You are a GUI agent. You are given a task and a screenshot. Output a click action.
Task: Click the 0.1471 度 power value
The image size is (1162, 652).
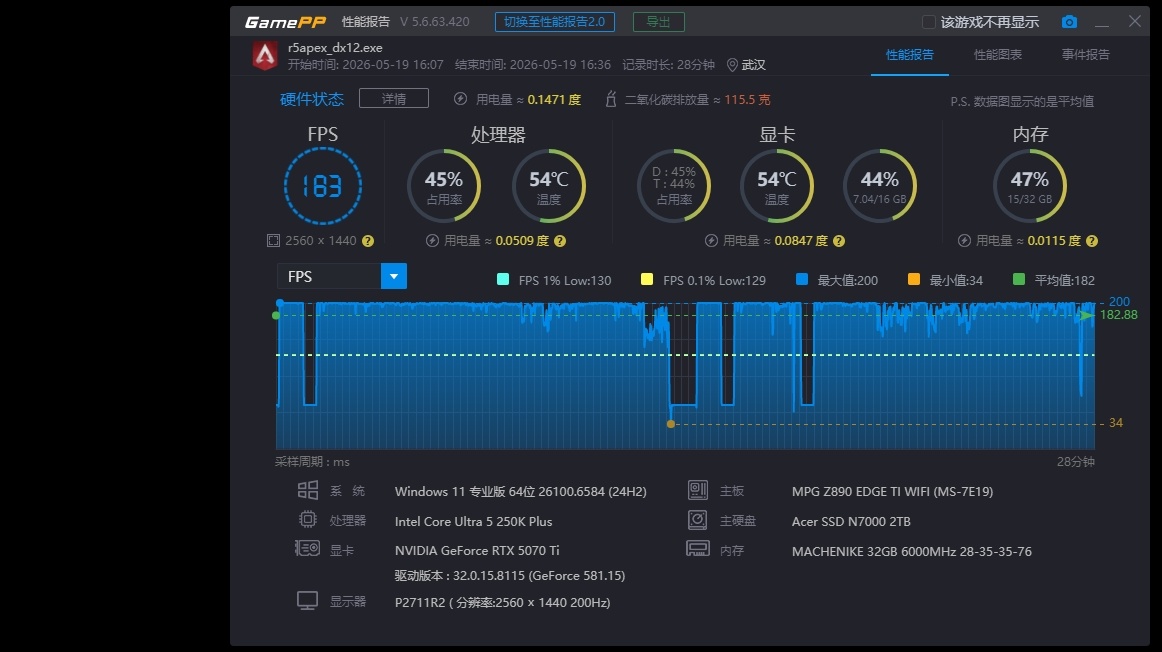pos(554,99)
